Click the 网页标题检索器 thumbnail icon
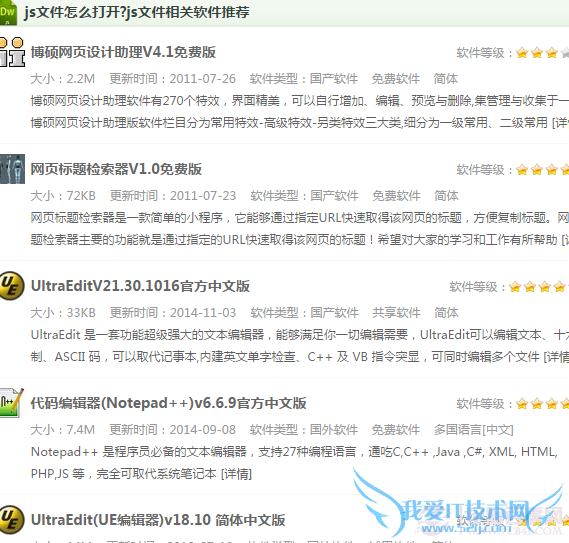Viewport: 569px width, 543px height. tap(12, 169)
